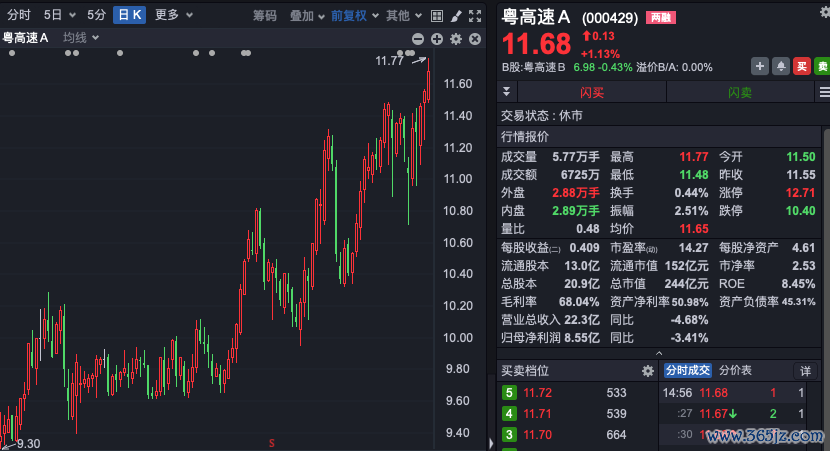Collapse the quick trade arrow icon
Screen dimensions: 830x451
click(507, 92)
